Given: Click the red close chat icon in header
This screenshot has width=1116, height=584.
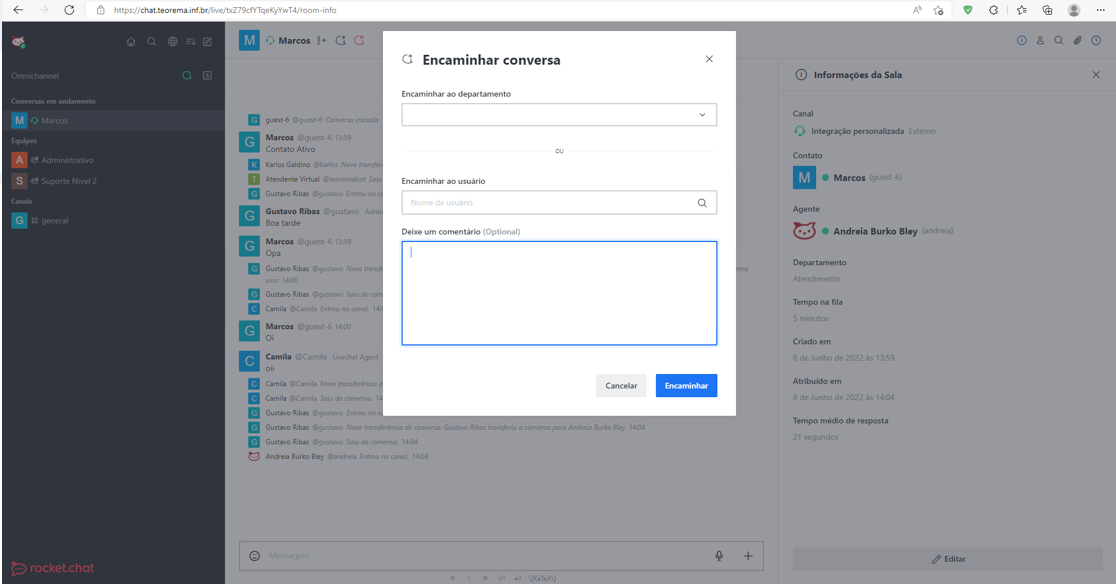Looking at the screenshot, I should (x=359, y=41).
